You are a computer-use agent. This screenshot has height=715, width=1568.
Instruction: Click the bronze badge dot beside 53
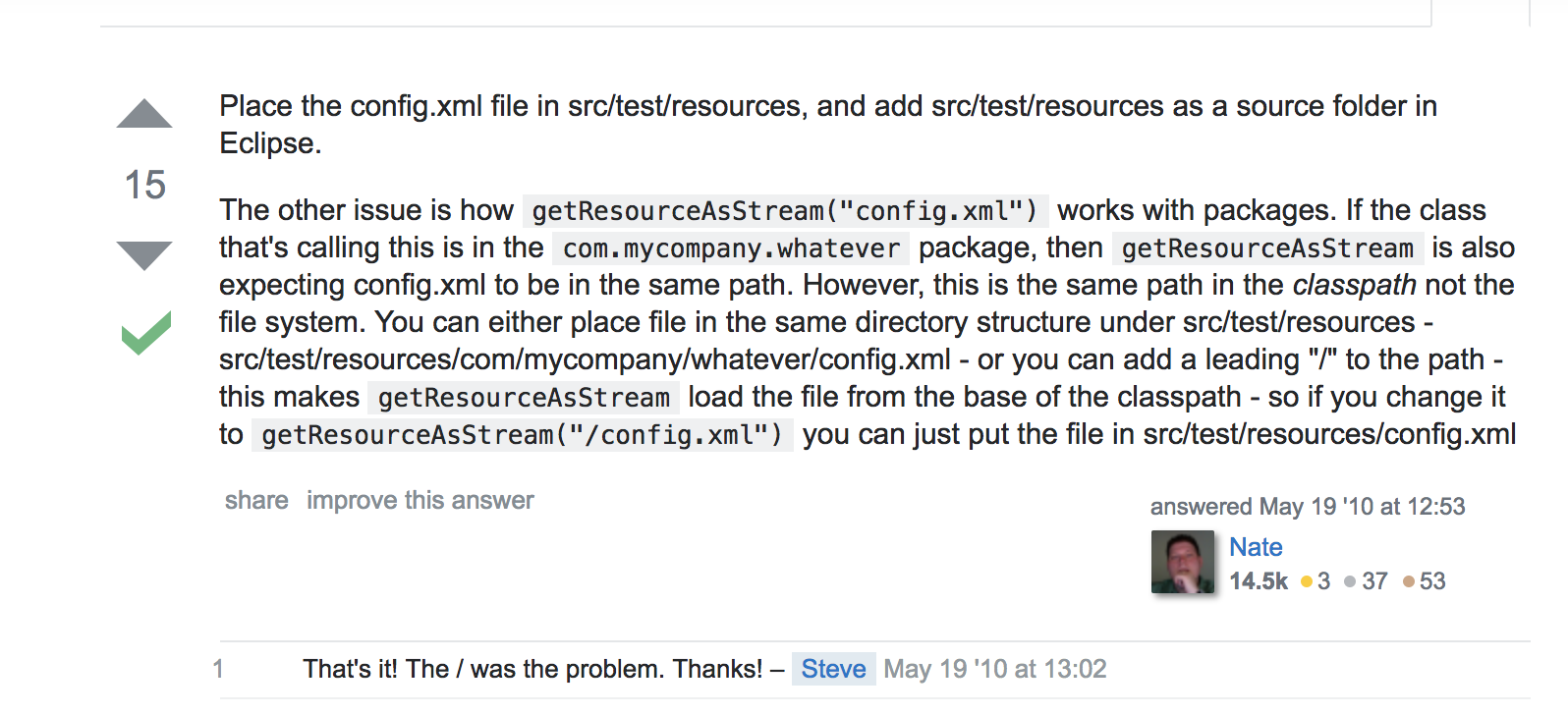pyautogui.click(x=1409, y=581)
